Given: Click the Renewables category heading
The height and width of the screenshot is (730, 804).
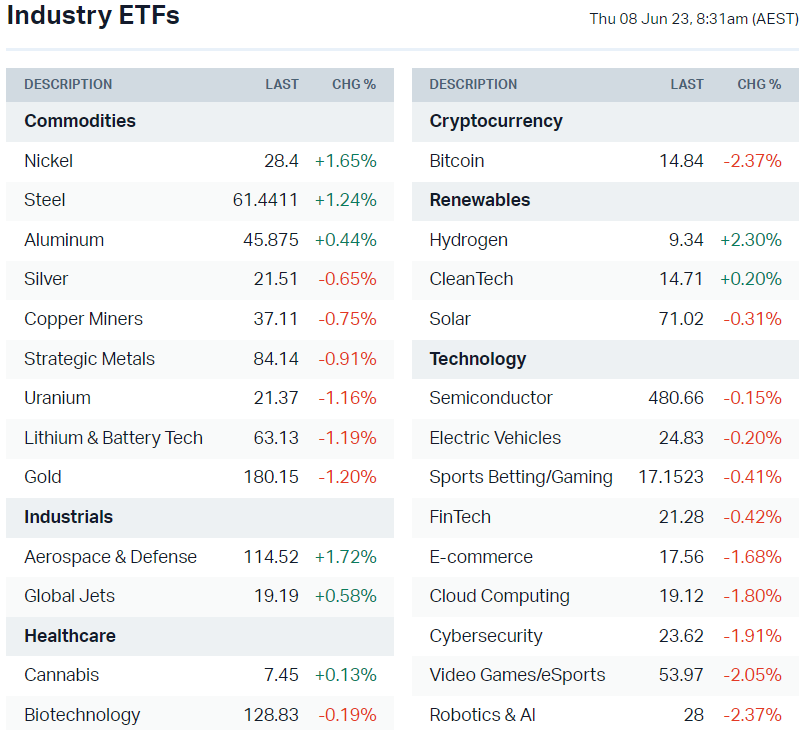Looking at the screenshot, I should [x=480, y=200].
